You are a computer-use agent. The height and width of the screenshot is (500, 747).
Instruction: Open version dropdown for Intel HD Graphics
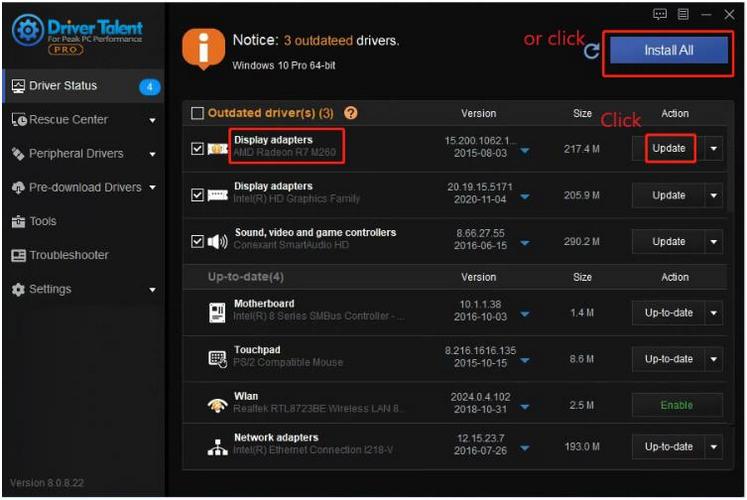525,197
